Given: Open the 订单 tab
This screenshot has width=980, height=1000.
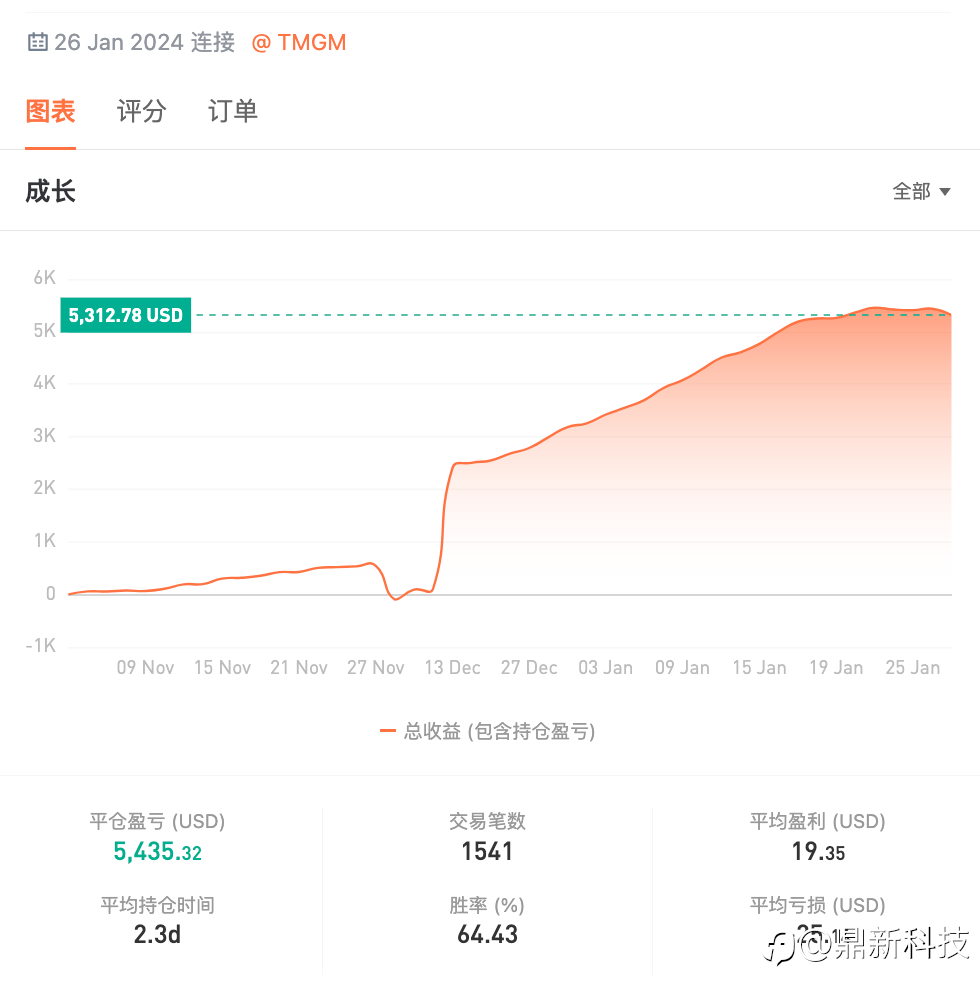Looking at the screenshot, I should tap(233, 111).
